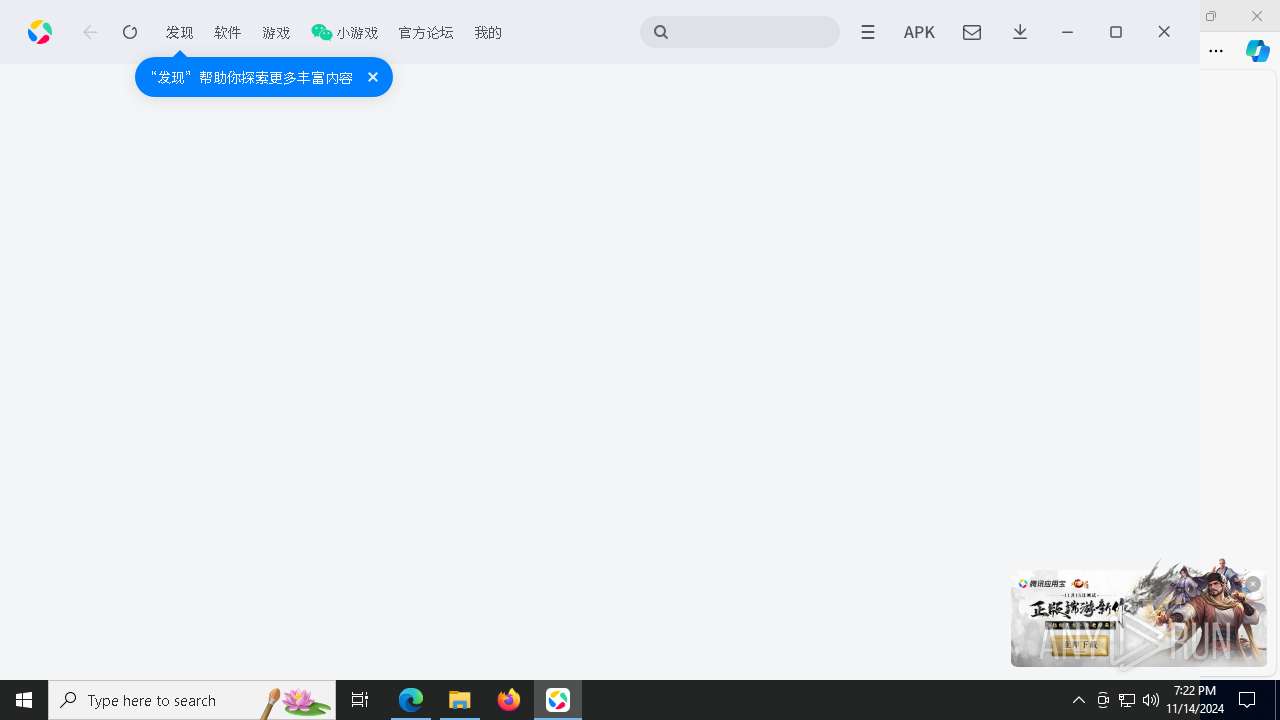Open the 官方论坛 tab
This screenshot has width=1280, height=720.
pyautogui.click(x=426, y=32)
